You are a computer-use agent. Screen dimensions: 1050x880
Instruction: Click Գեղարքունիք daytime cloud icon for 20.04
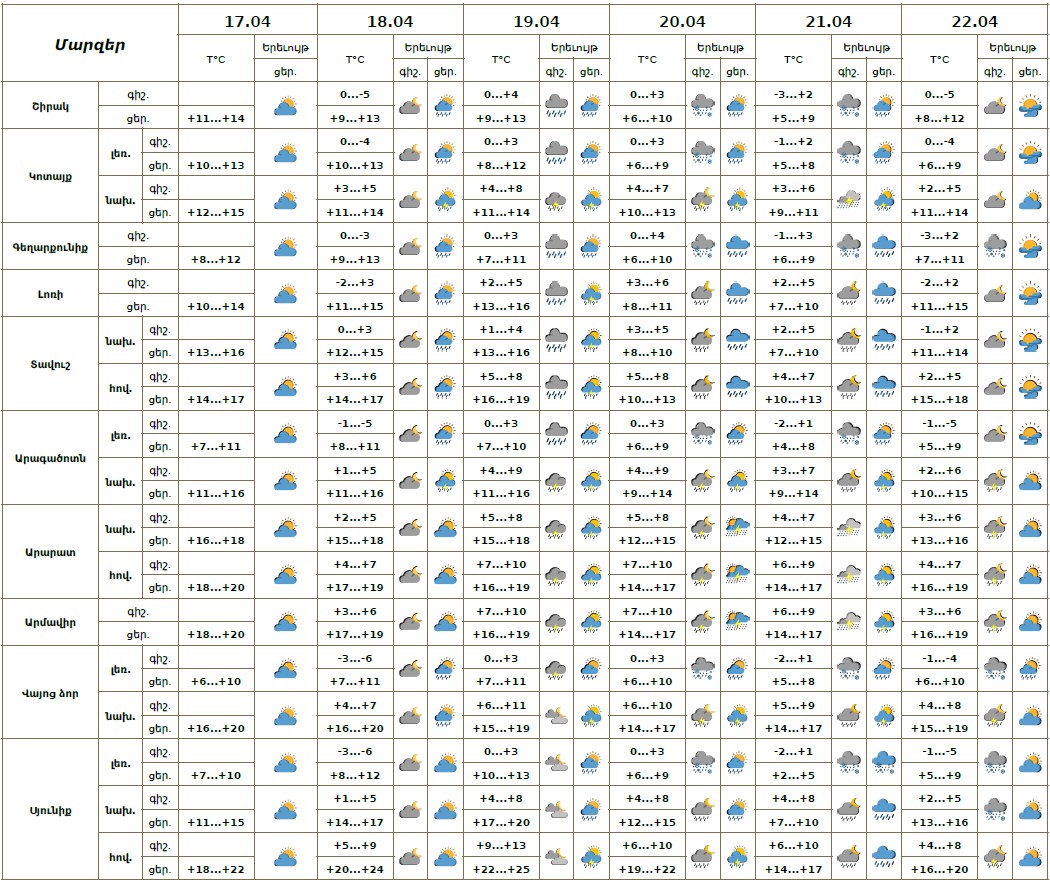738,246
